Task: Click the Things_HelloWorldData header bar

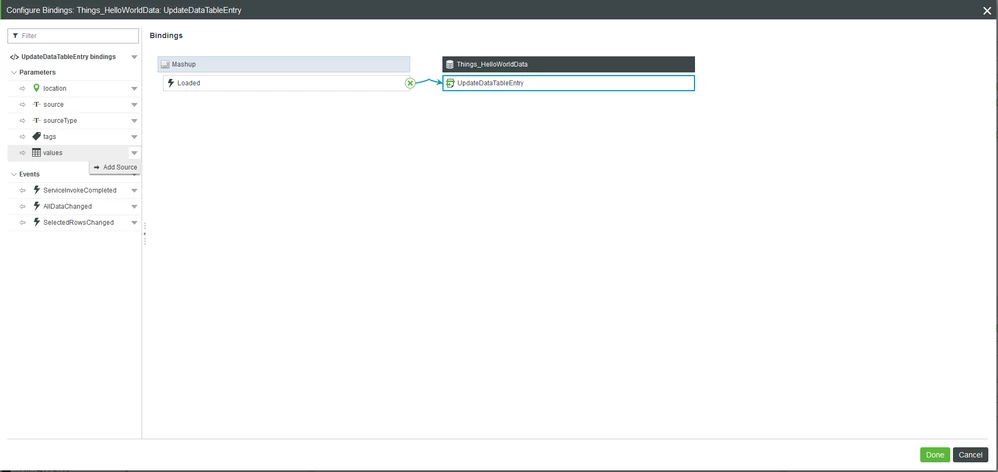Action: (568, 64)
